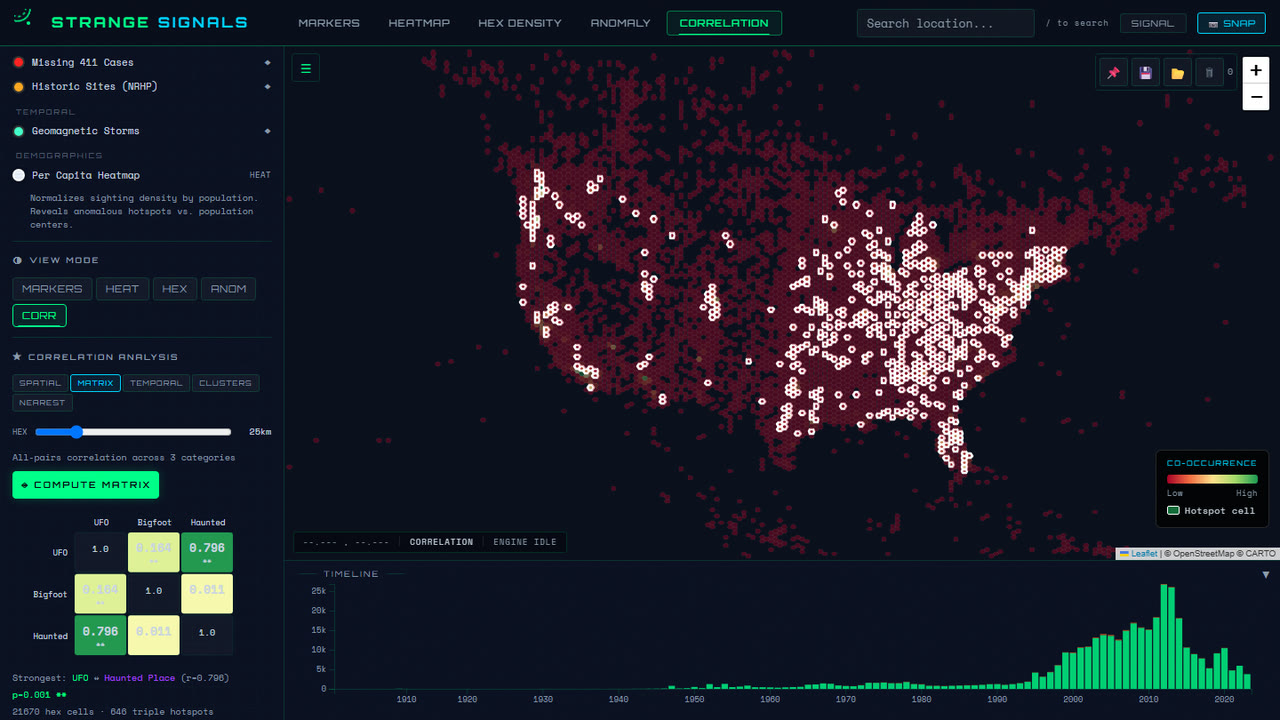Image resolution: width=1280 pixels, height=720 pixels.
Task: Click the diamond icon beside Historic Sites
Action: click(x=267, y=86)
